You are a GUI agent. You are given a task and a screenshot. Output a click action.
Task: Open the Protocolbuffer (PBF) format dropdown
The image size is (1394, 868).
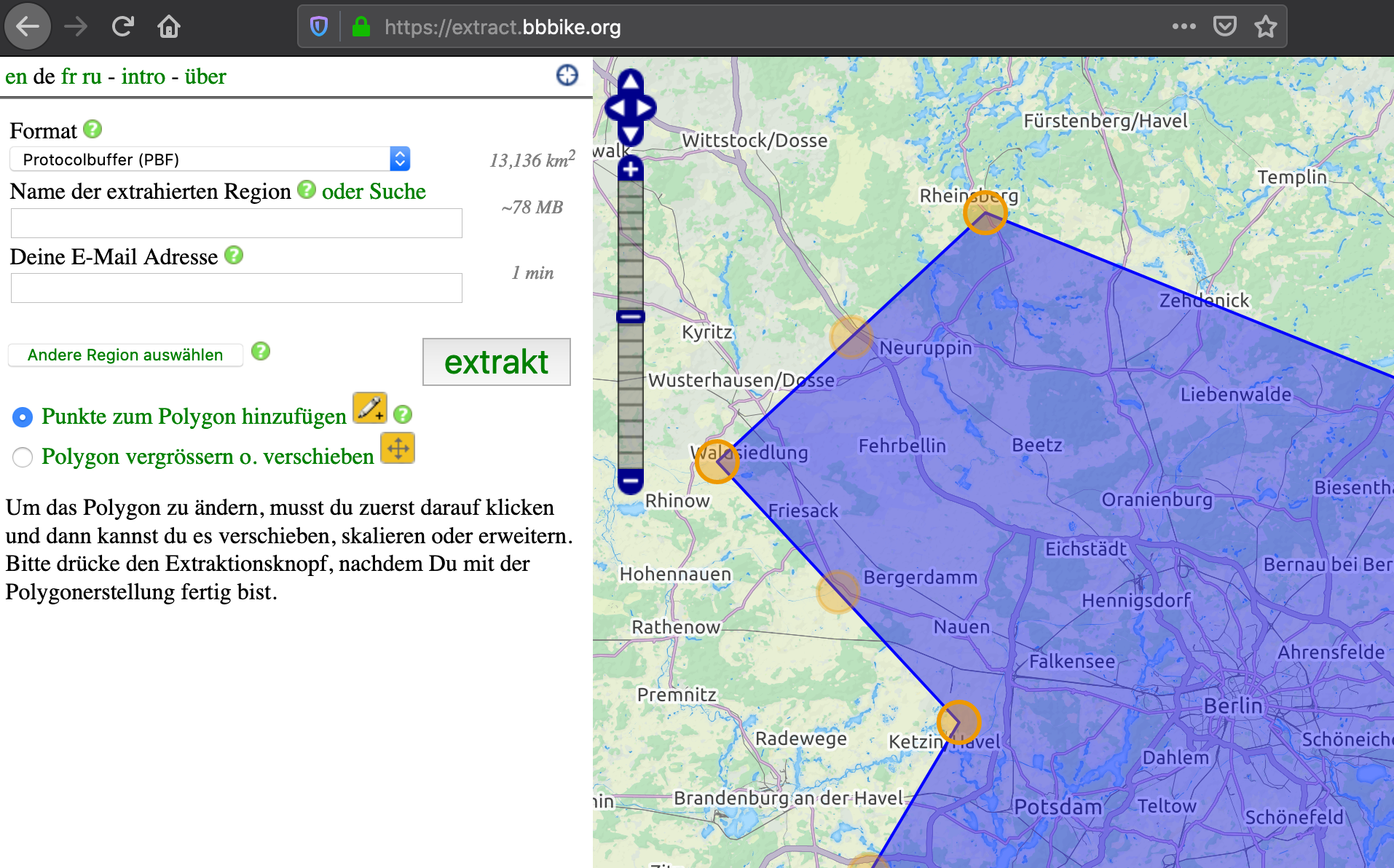(210, 159)
